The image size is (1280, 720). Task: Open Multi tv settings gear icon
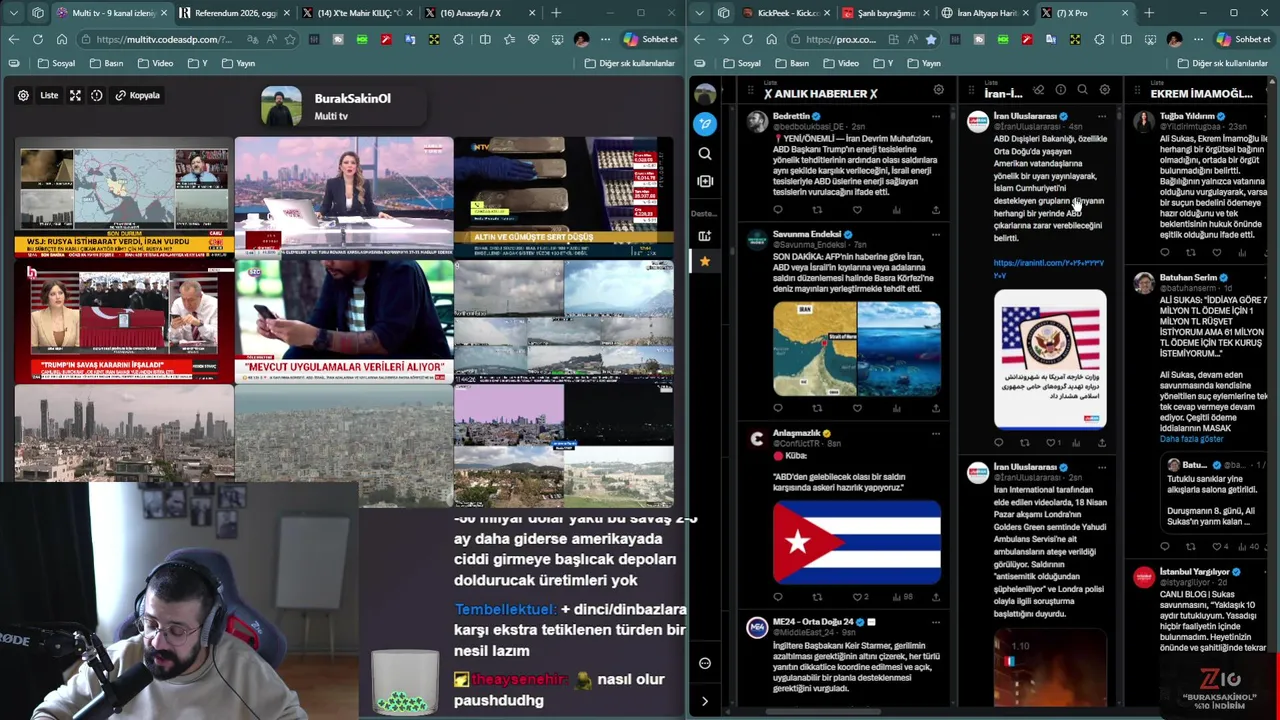coord(23,95)
